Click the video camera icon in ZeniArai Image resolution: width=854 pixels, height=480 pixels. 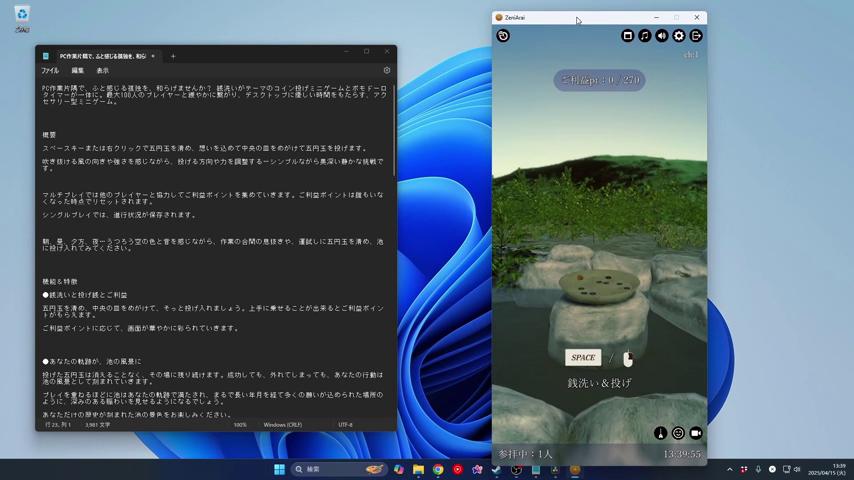696,433
